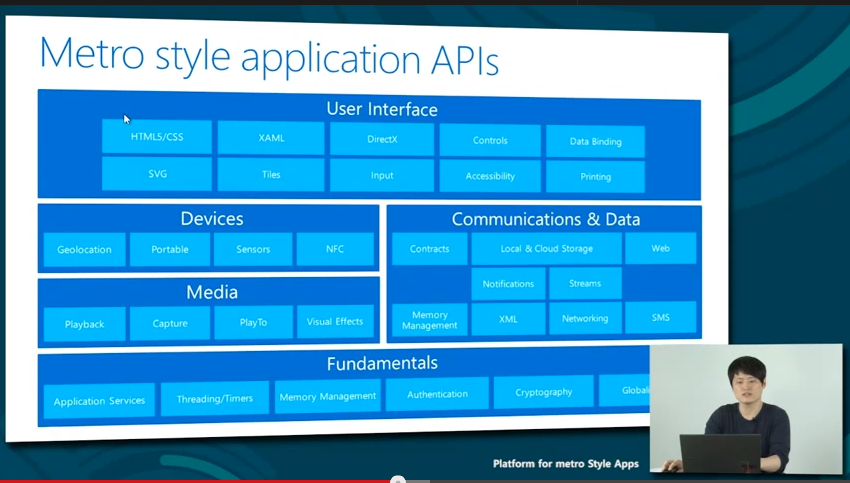Click the HTML5/CSS tile

[157, 137]
